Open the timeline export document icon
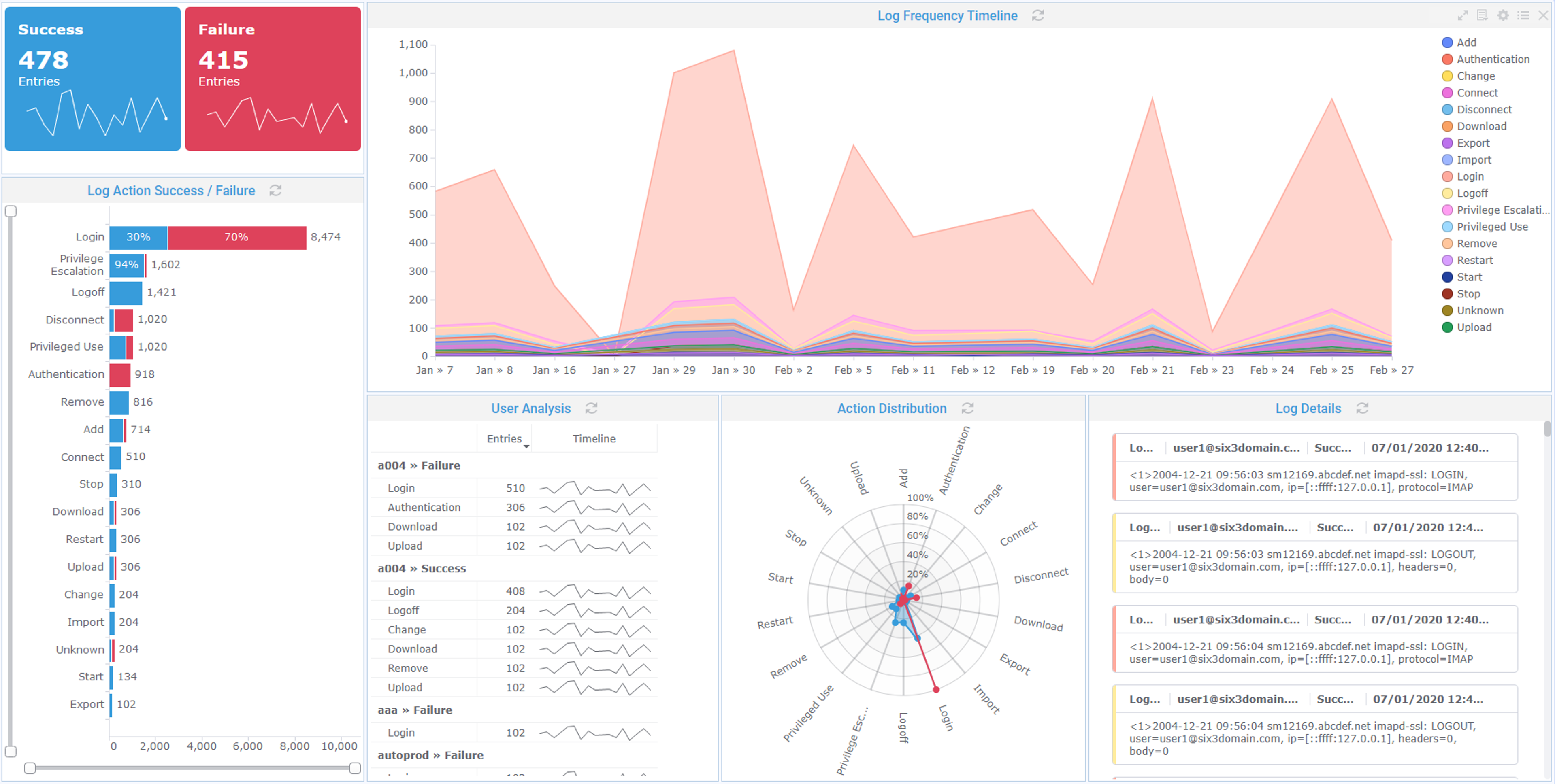 1483,15
